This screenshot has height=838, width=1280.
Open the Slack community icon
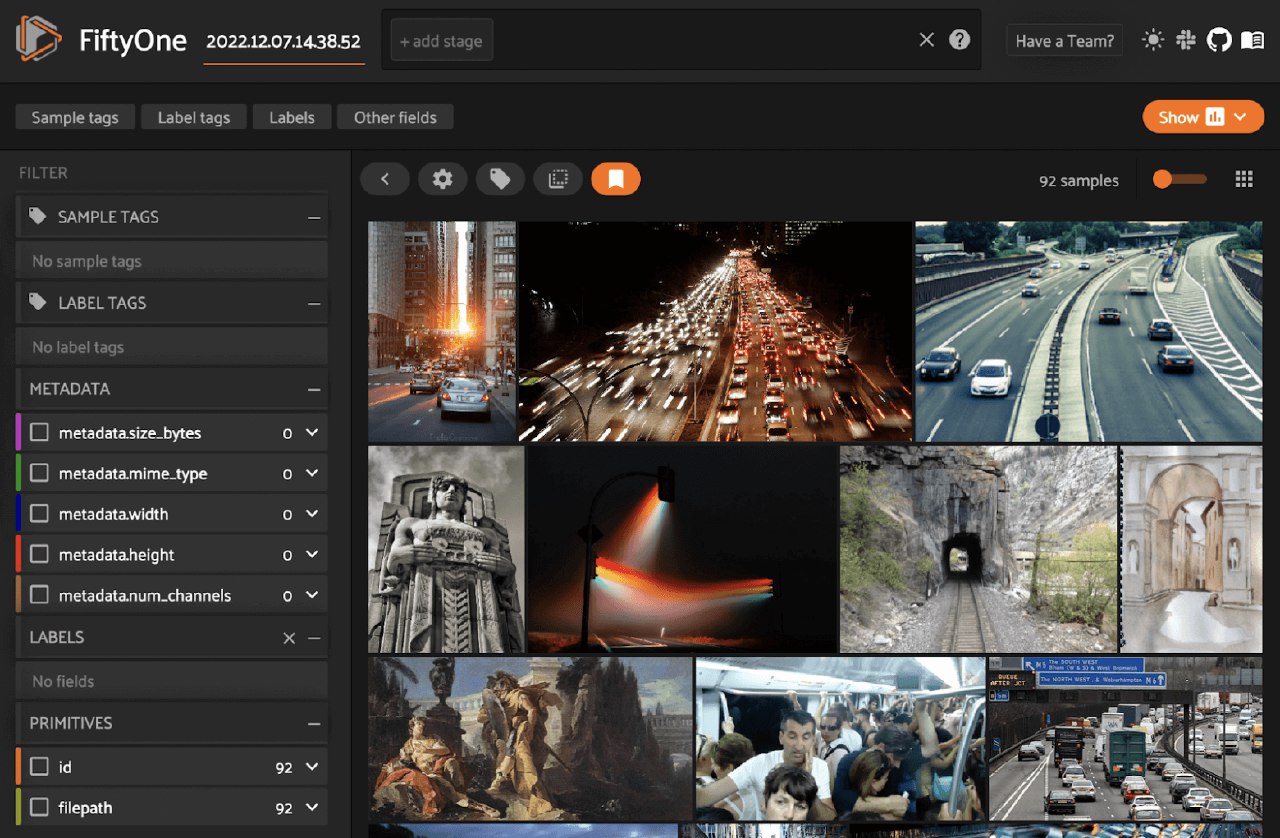click(x=1186, y=40)
